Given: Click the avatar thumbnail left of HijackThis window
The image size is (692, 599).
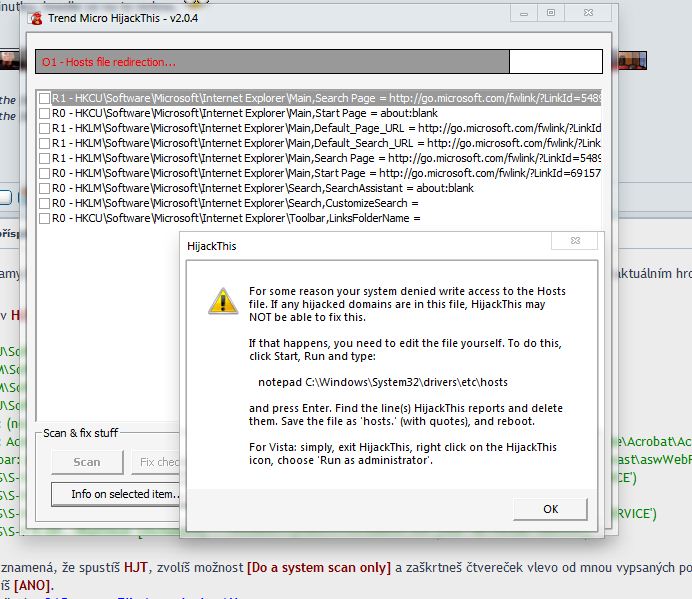Looking at the screenshot, I should 10,60.
